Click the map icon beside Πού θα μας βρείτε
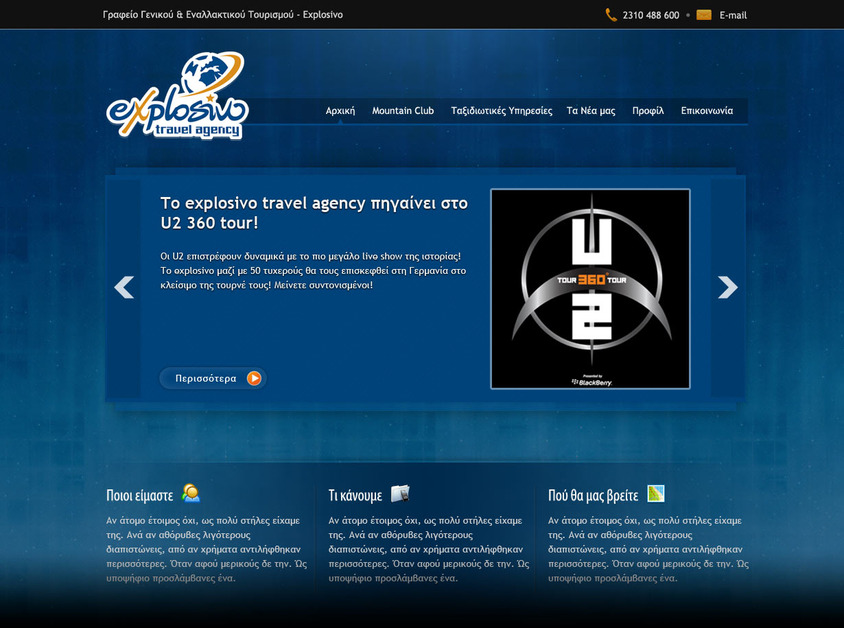The height and width of the screenshot is (628, 844). coord(656,493)
